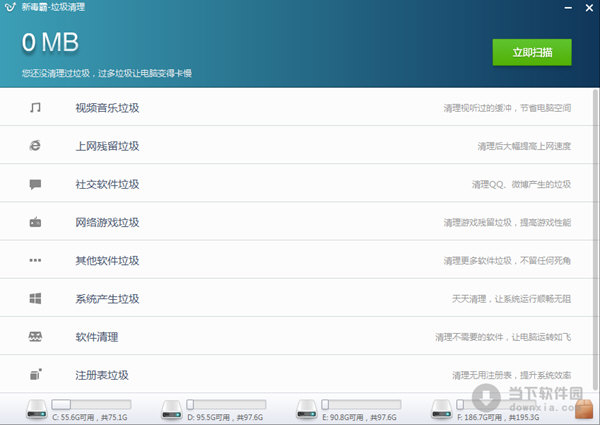The width and height of the screenshot is (600, 425).
Task: Select the 其他软件垃圾 row label
Action: point(107,261)
